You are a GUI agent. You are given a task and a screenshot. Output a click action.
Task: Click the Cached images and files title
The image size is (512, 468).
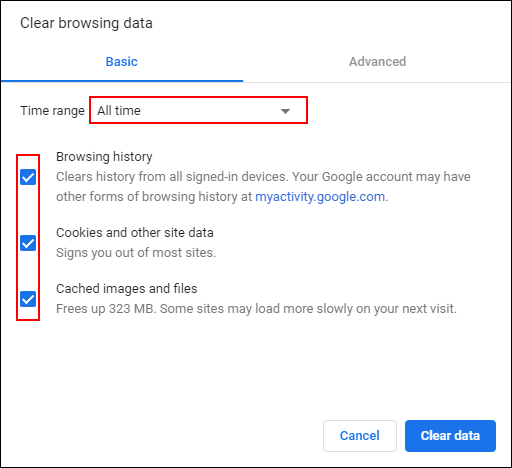pos(127,289)
